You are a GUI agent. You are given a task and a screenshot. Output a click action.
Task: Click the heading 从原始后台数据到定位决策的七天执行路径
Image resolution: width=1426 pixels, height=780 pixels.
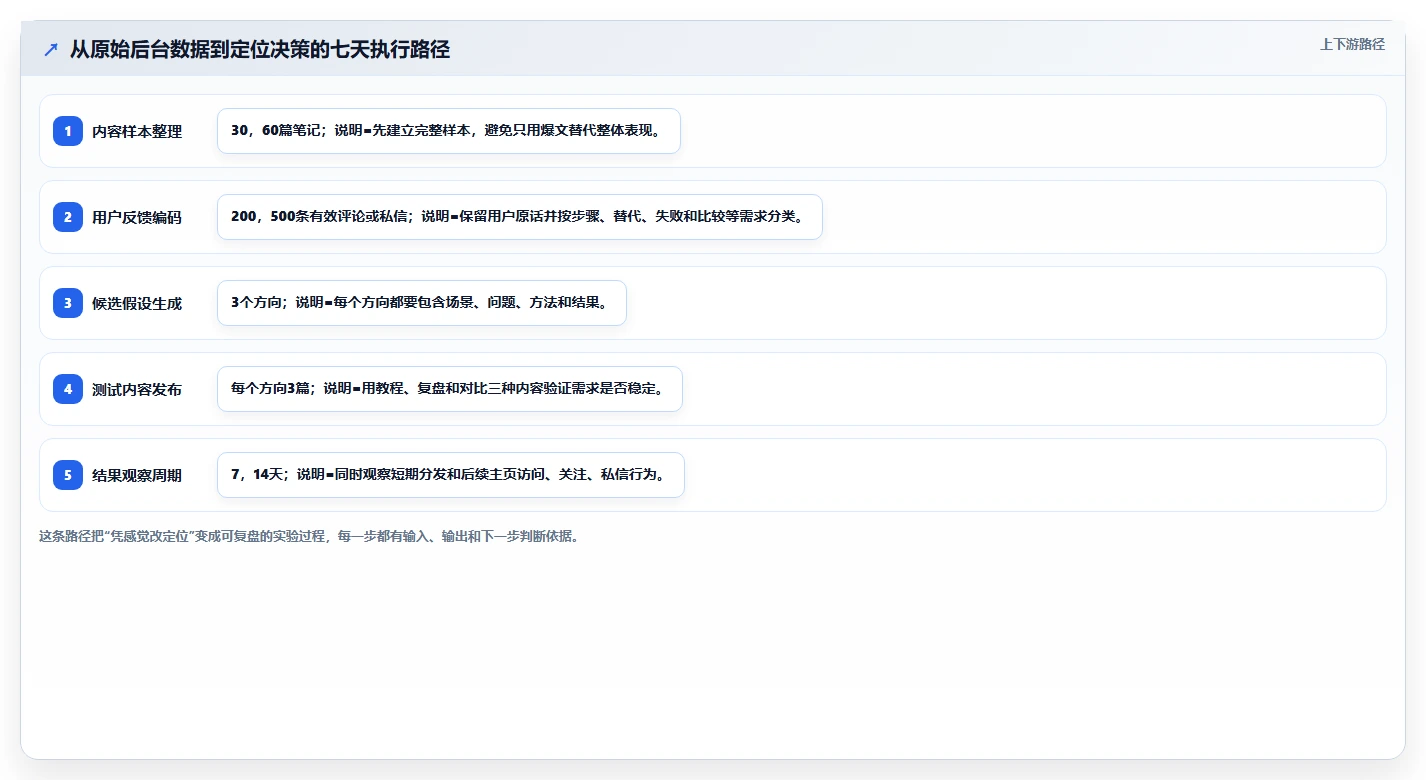pyautogui.click(x=260, y=49)
